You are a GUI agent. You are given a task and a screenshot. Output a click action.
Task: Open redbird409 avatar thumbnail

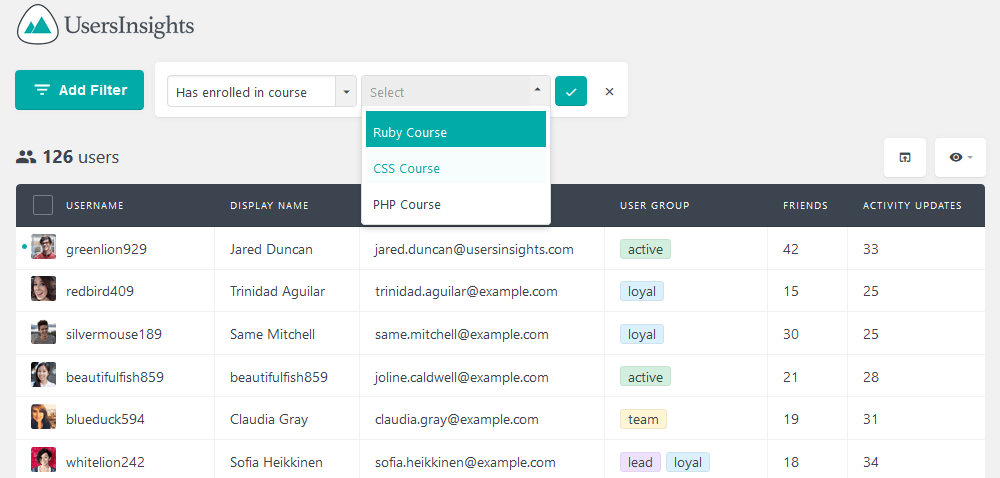tap(43, 289)
